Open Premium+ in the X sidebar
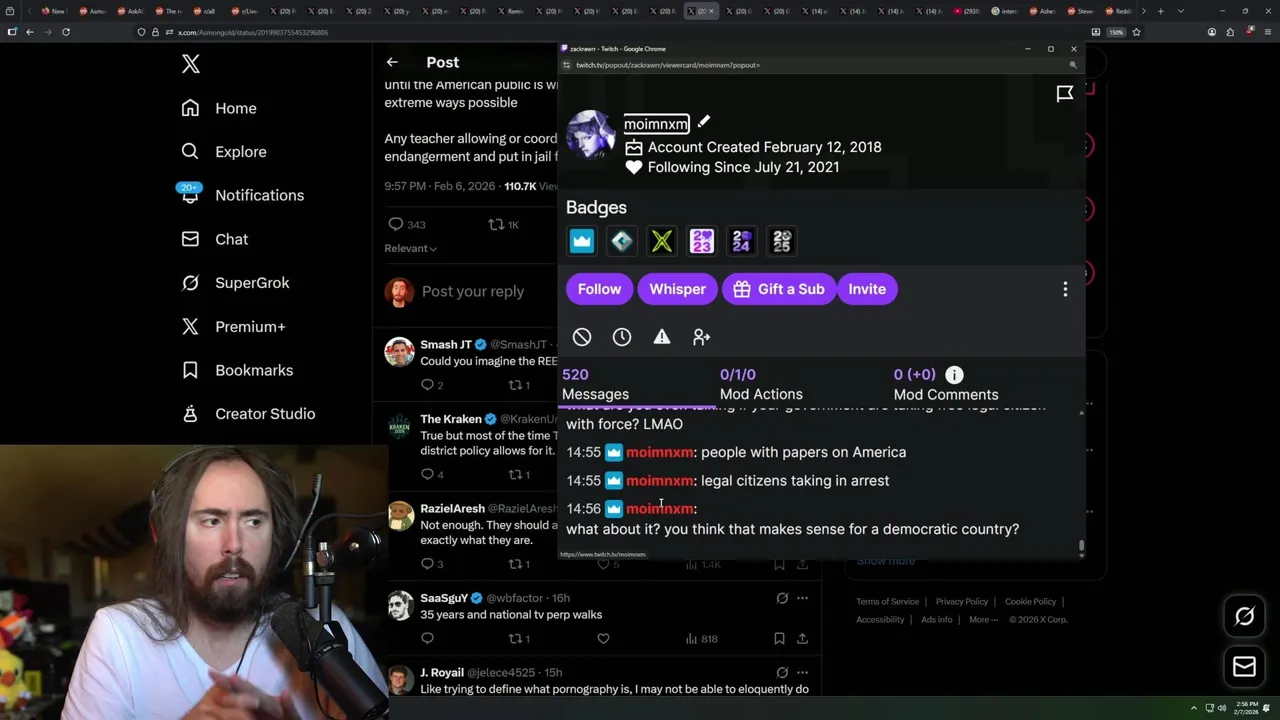Screen dimensions: 1280x720 click(x=233, y=326)
